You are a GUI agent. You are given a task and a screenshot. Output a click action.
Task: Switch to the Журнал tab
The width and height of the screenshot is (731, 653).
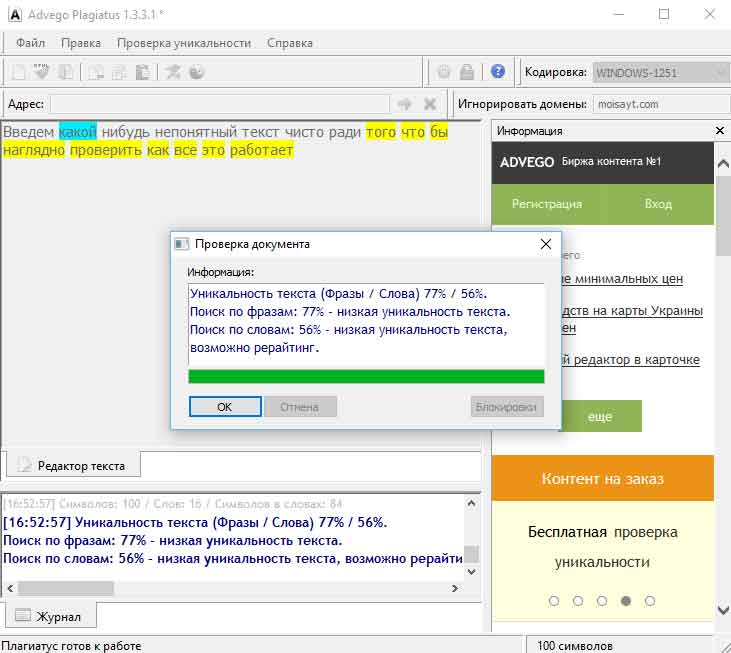point(51,616)
